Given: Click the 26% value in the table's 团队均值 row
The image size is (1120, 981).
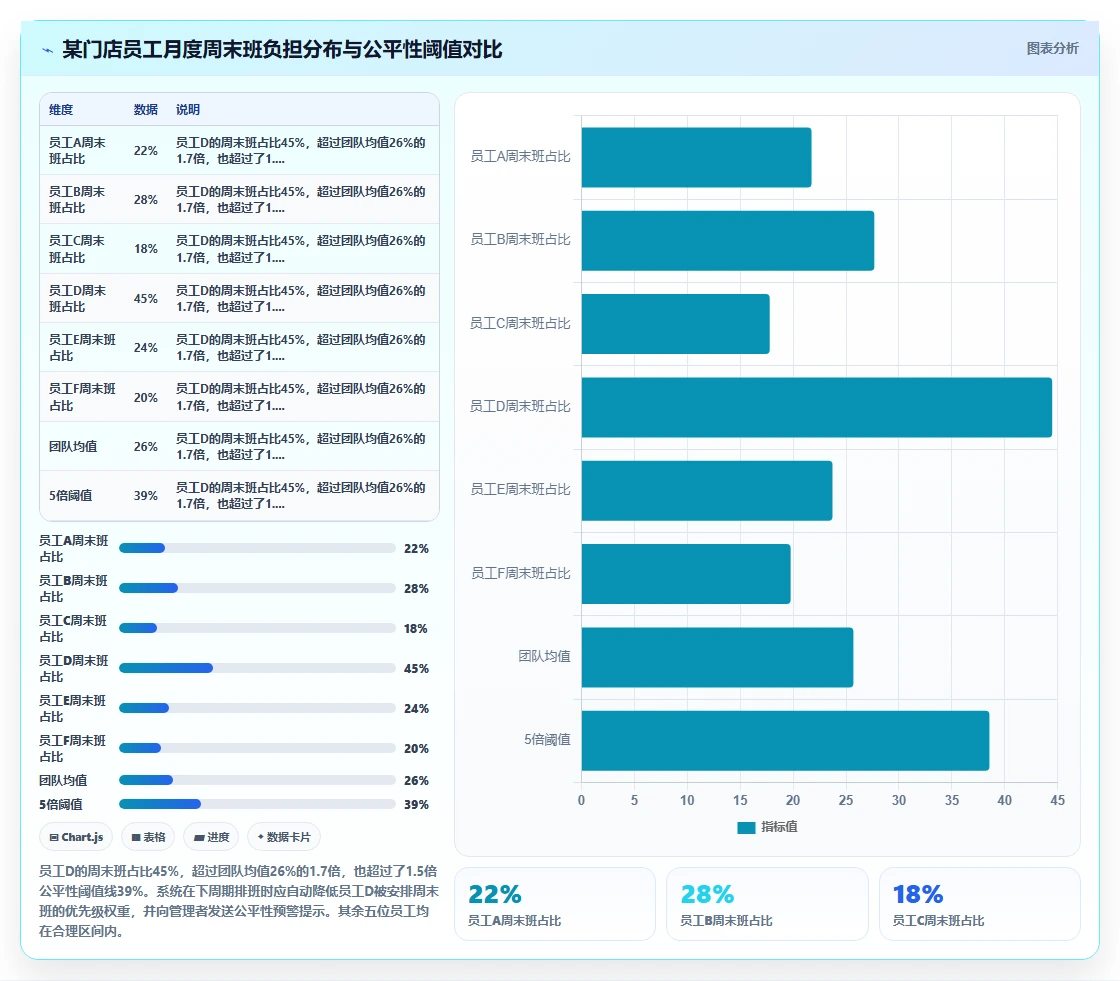Looking at the screenshot, I should 146,447.
